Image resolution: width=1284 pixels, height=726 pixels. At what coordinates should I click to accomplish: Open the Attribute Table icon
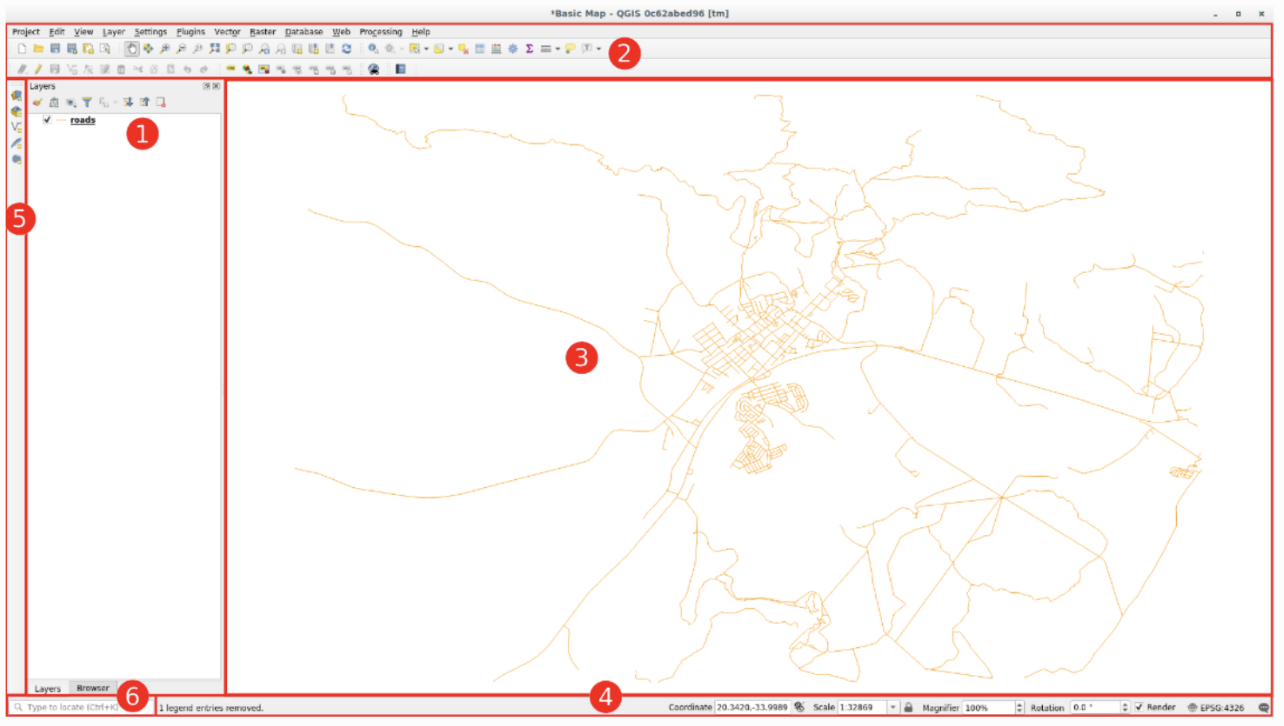tap(480, 48)
